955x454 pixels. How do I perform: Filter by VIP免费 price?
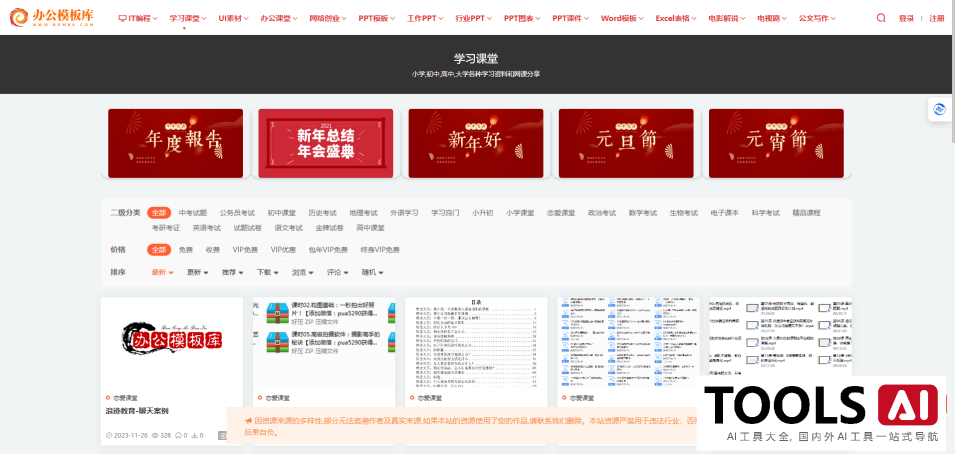pos(245,250)
